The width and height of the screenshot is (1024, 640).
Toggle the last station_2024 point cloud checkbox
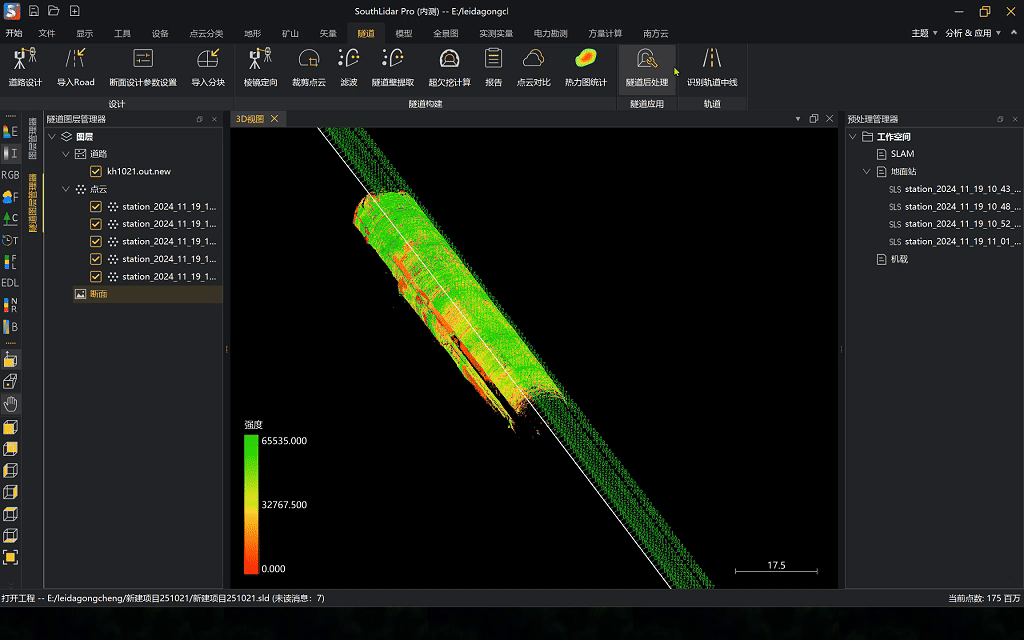96,276
